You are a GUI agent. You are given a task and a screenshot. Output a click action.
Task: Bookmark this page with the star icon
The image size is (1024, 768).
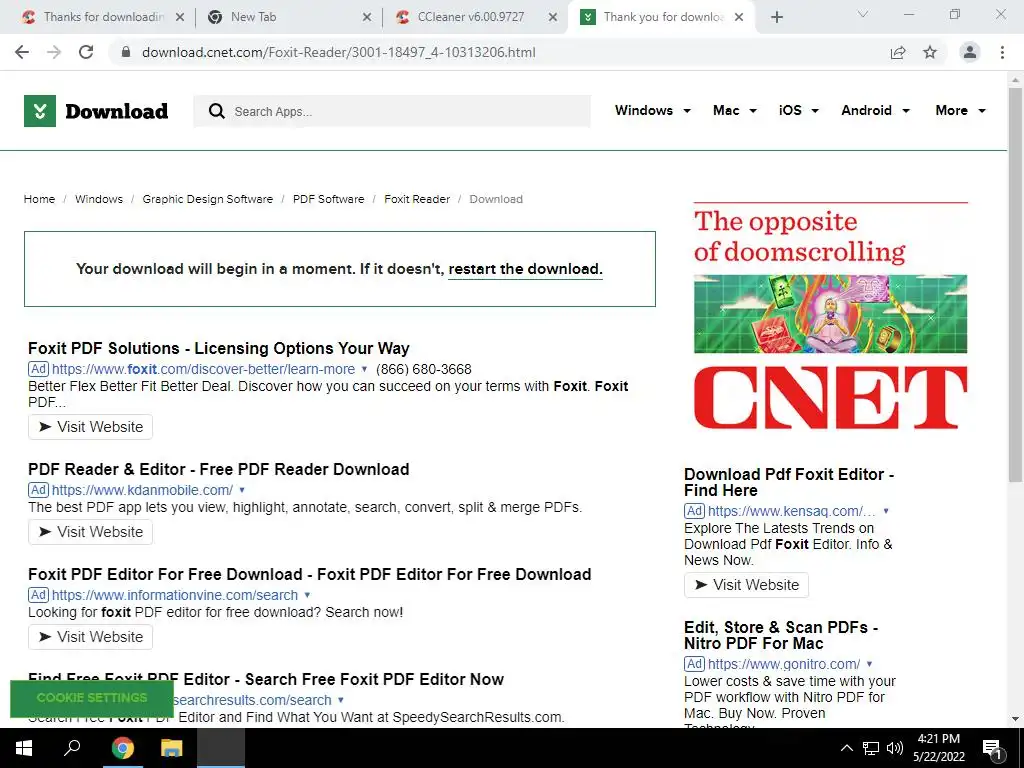coord(930,52)
